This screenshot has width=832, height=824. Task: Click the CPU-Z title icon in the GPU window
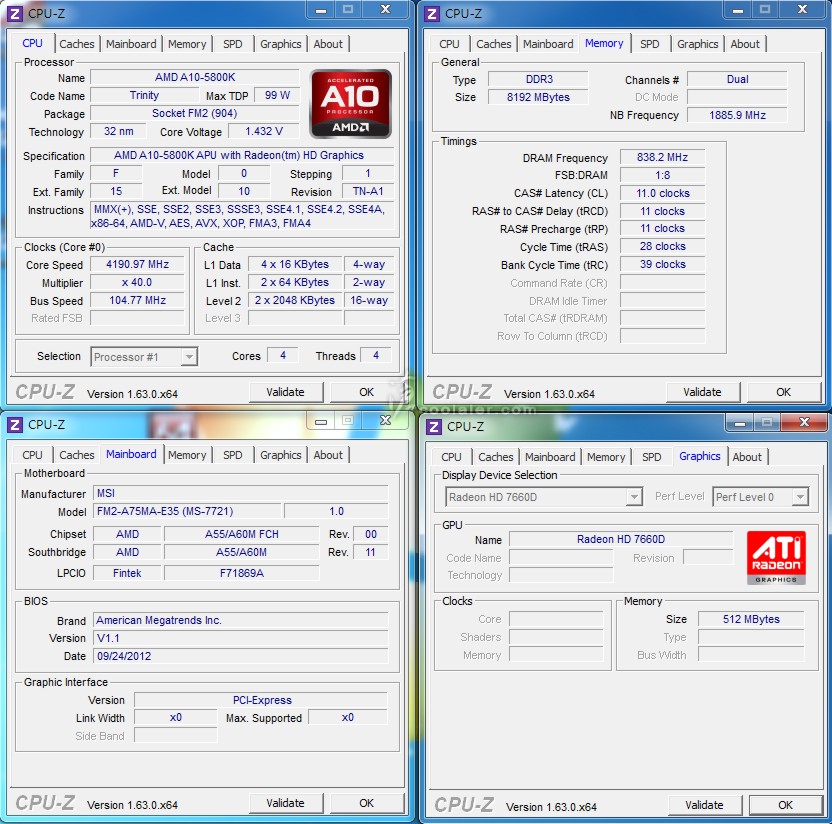(x=434, y=427)
